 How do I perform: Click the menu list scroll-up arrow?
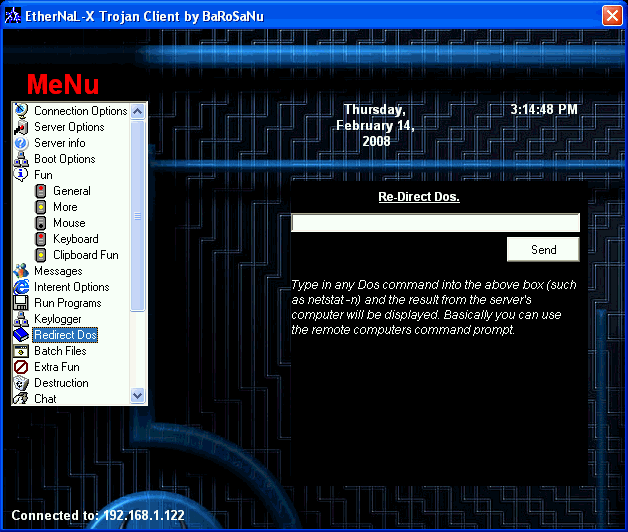click(138, 110)
